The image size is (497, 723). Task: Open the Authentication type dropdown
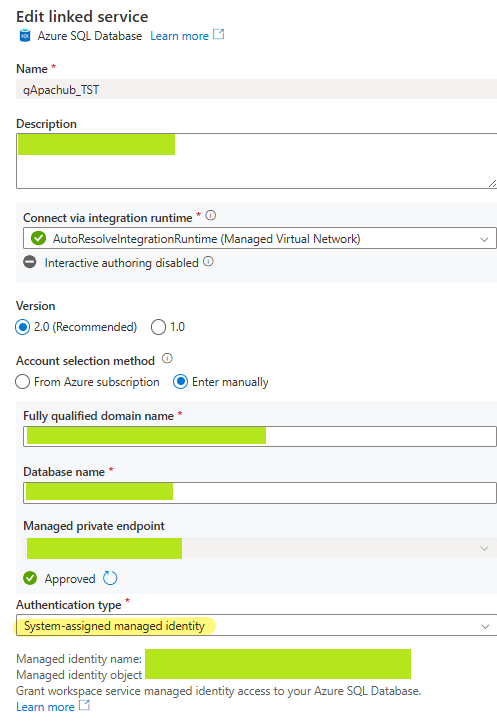click(x=256, y=625)
